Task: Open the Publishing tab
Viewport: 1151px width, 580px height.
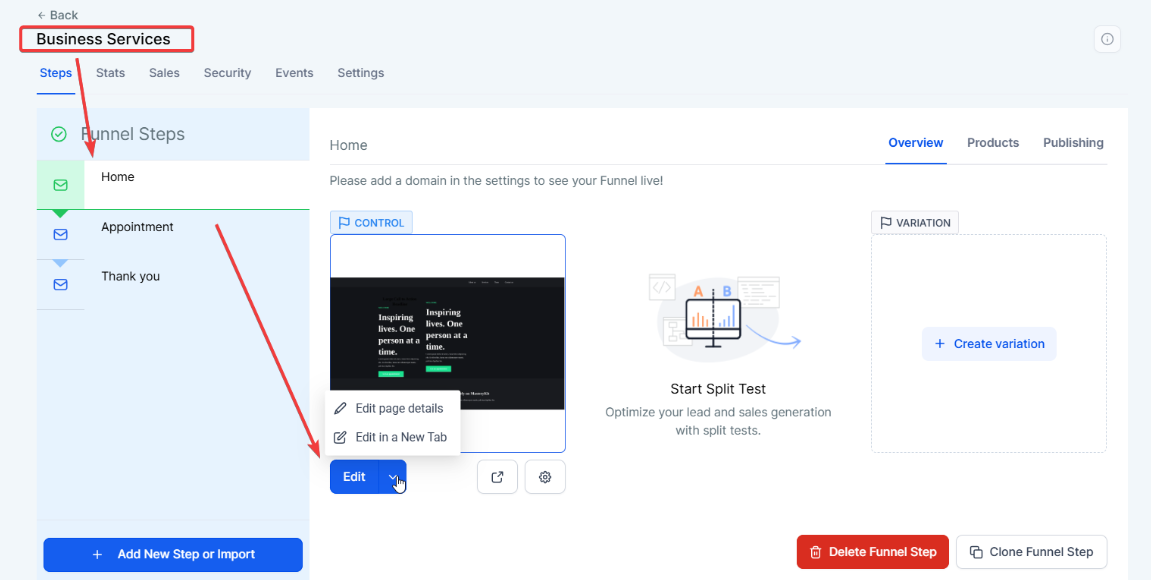Action: tap(1073, 142)
